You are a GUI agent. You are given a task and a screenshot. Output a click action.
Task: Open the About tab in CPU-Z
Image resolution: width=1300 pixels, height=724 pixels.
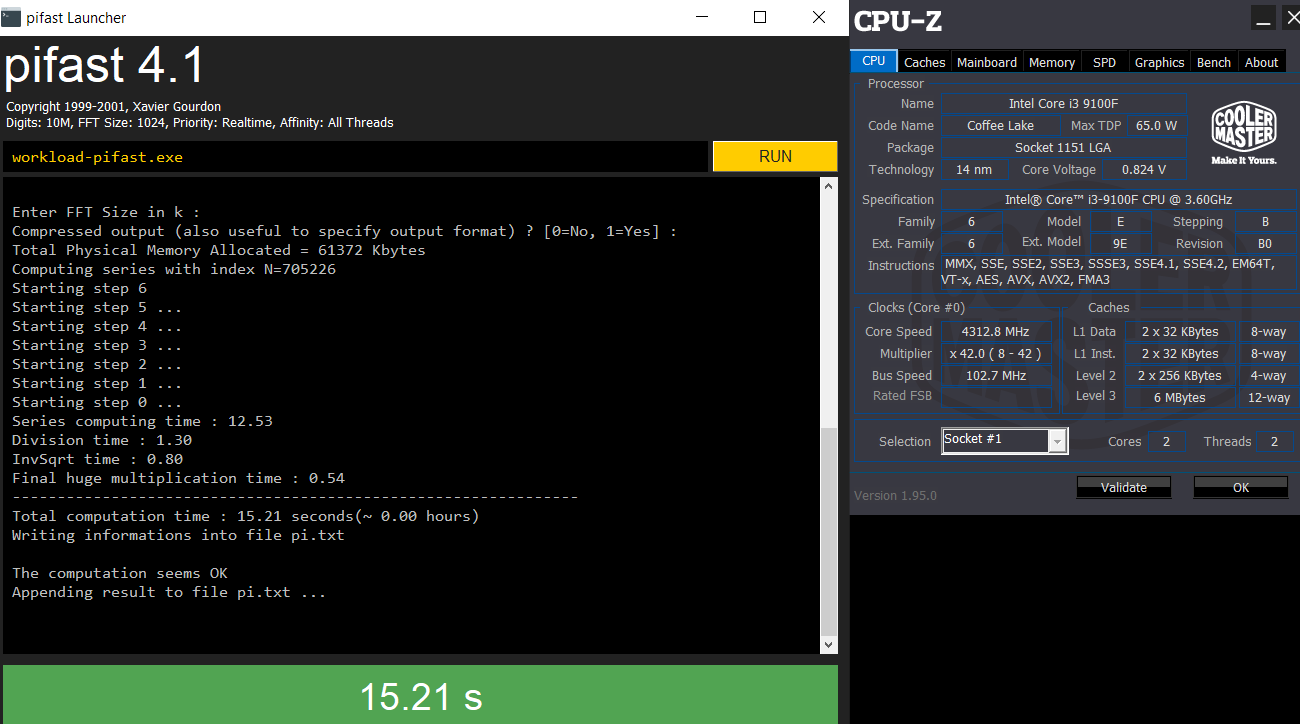tap(1261, 62)
